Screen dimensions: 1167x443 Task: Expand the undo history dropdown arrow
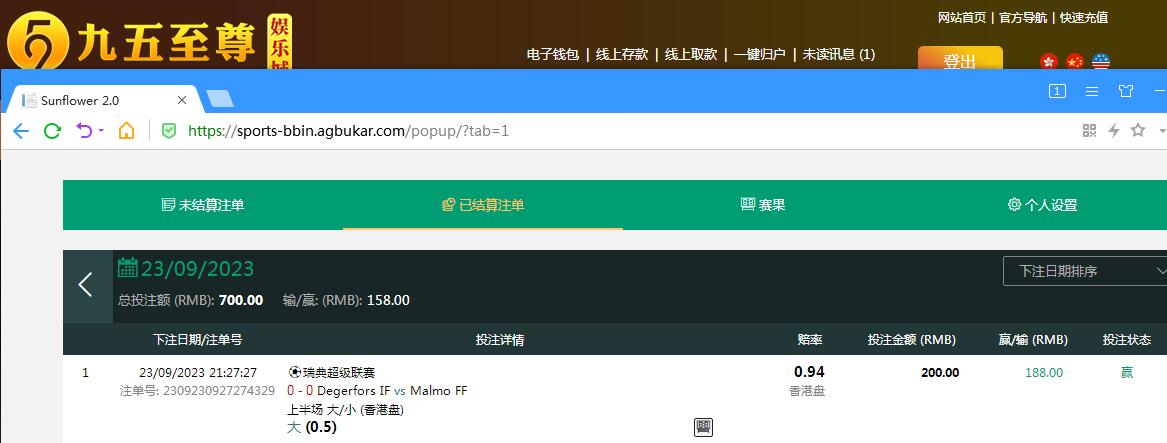[101, 131]
